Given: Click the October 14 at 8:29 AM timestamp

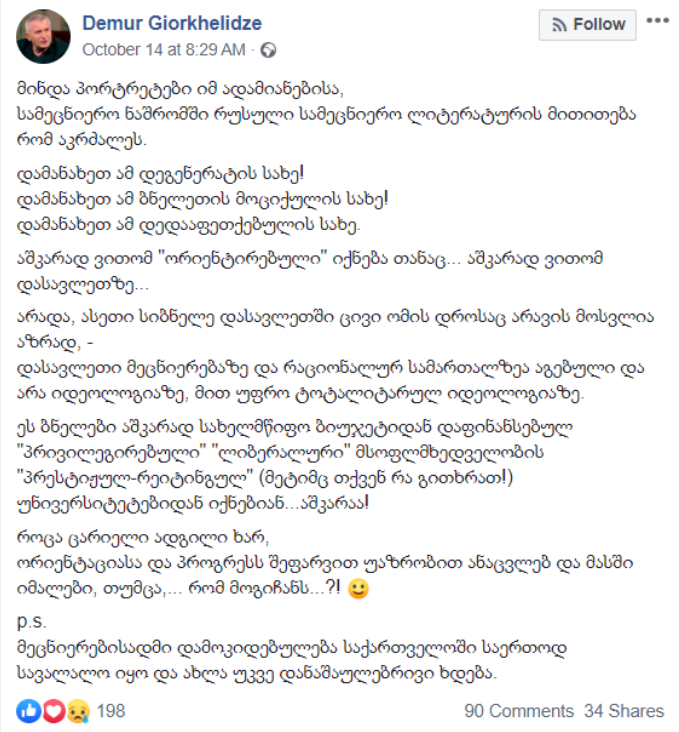Looking at the screenshot, I should (x=164, y=49).
